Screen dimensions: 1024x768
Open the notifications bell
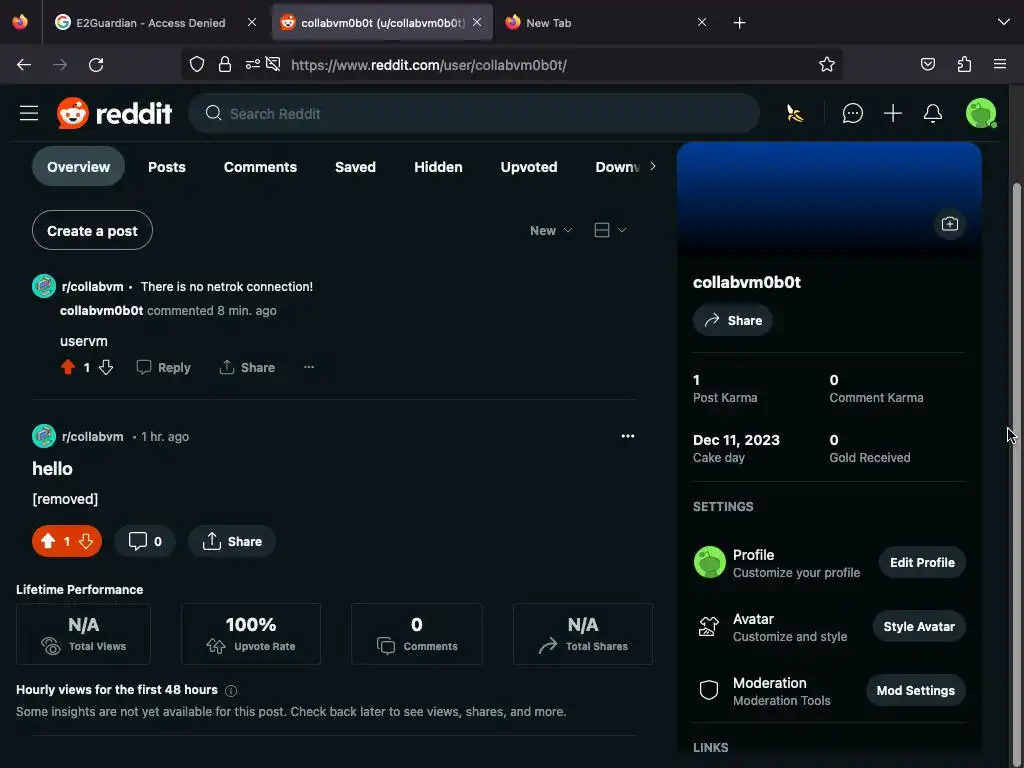(x=933, y=114)
